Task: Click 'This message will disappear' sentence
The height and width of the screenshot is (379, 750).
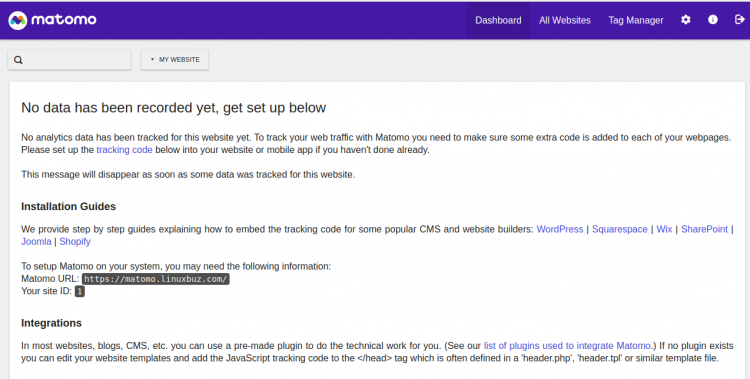Action: coord(188,175)
